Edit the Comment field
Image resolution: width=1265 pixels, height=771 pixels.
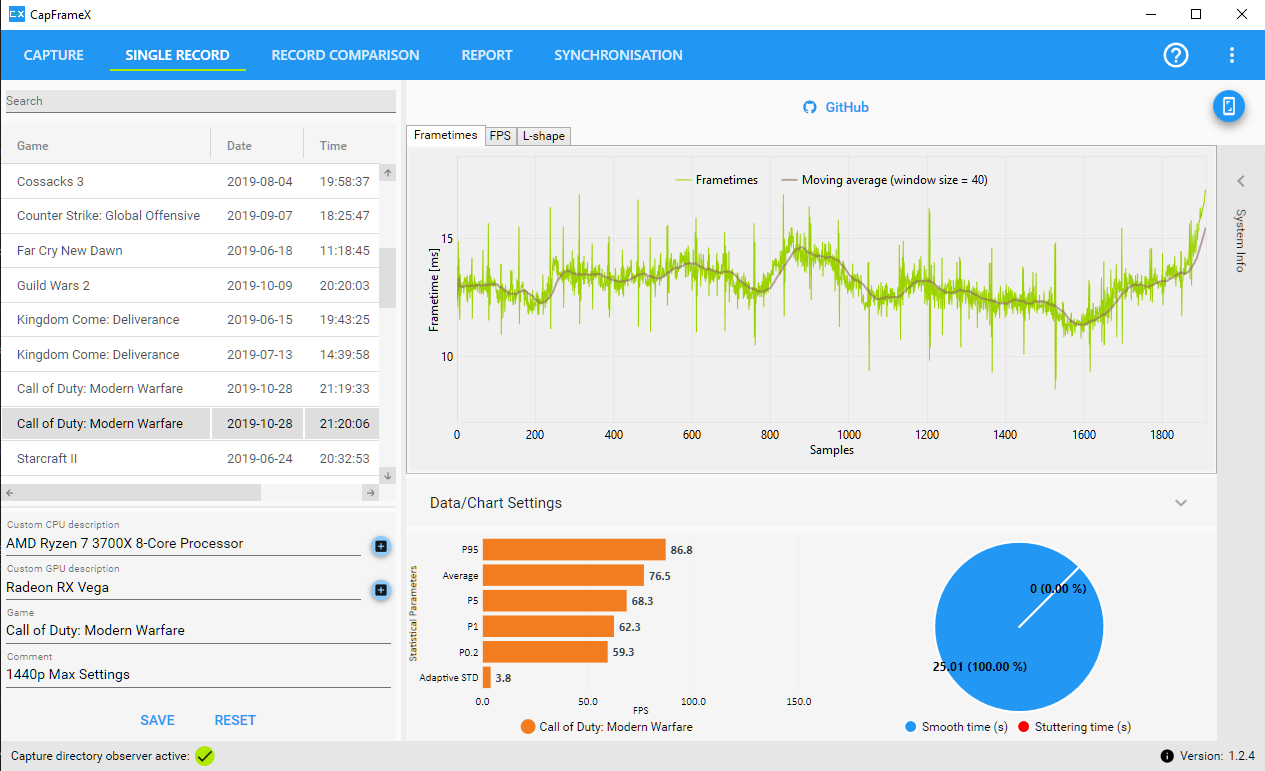tap(198, 675)
